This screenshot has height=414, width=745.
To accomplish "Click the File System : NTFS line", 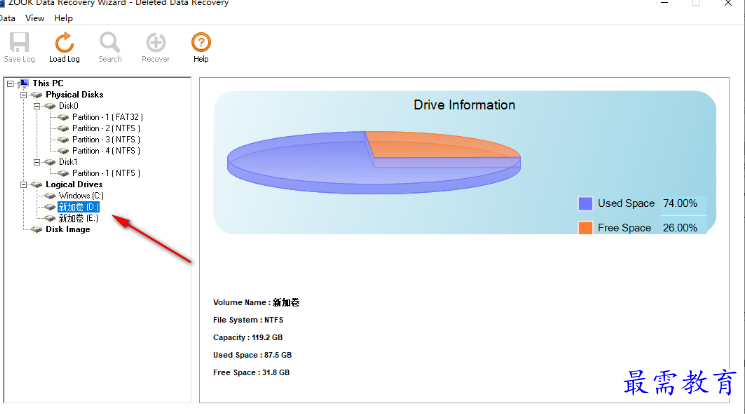I will pos(248,320).
